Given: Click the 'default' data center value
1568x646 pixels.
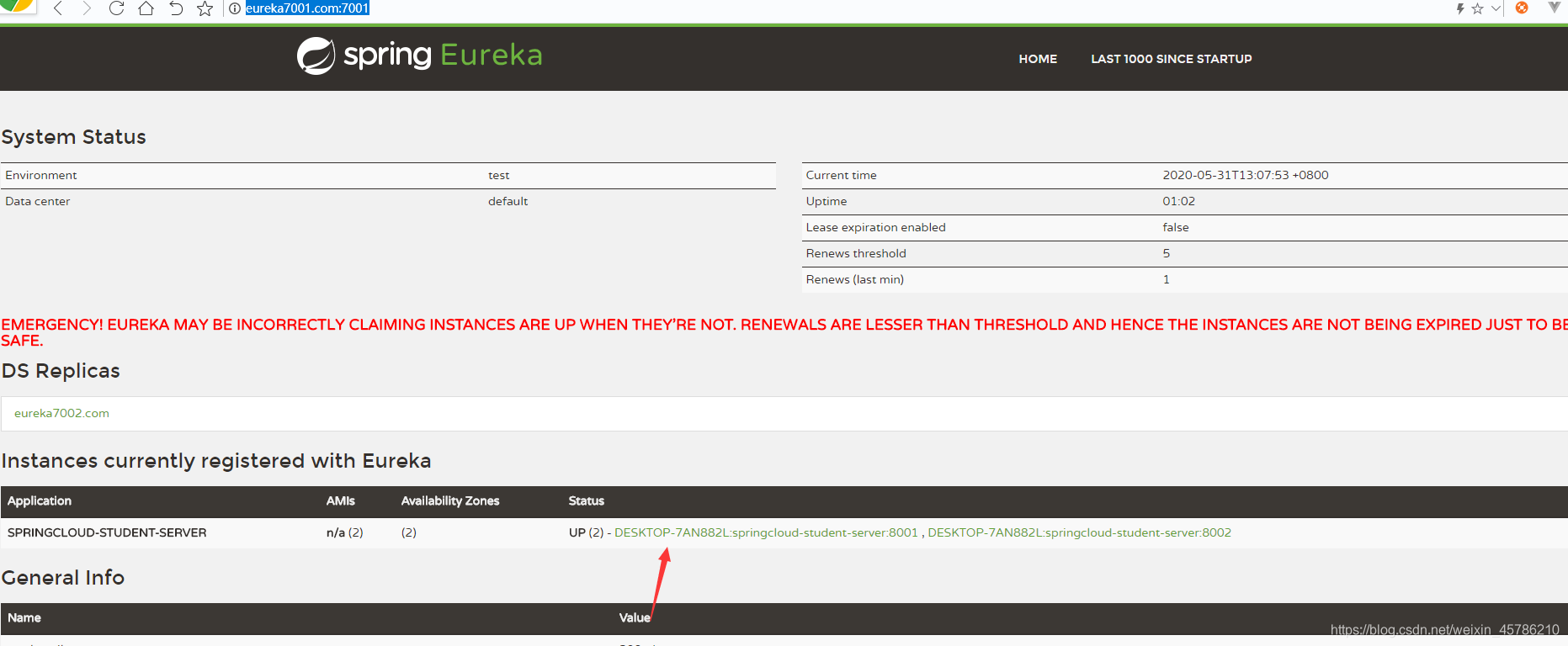Looking at the screenshot, I should coord(508,201).
